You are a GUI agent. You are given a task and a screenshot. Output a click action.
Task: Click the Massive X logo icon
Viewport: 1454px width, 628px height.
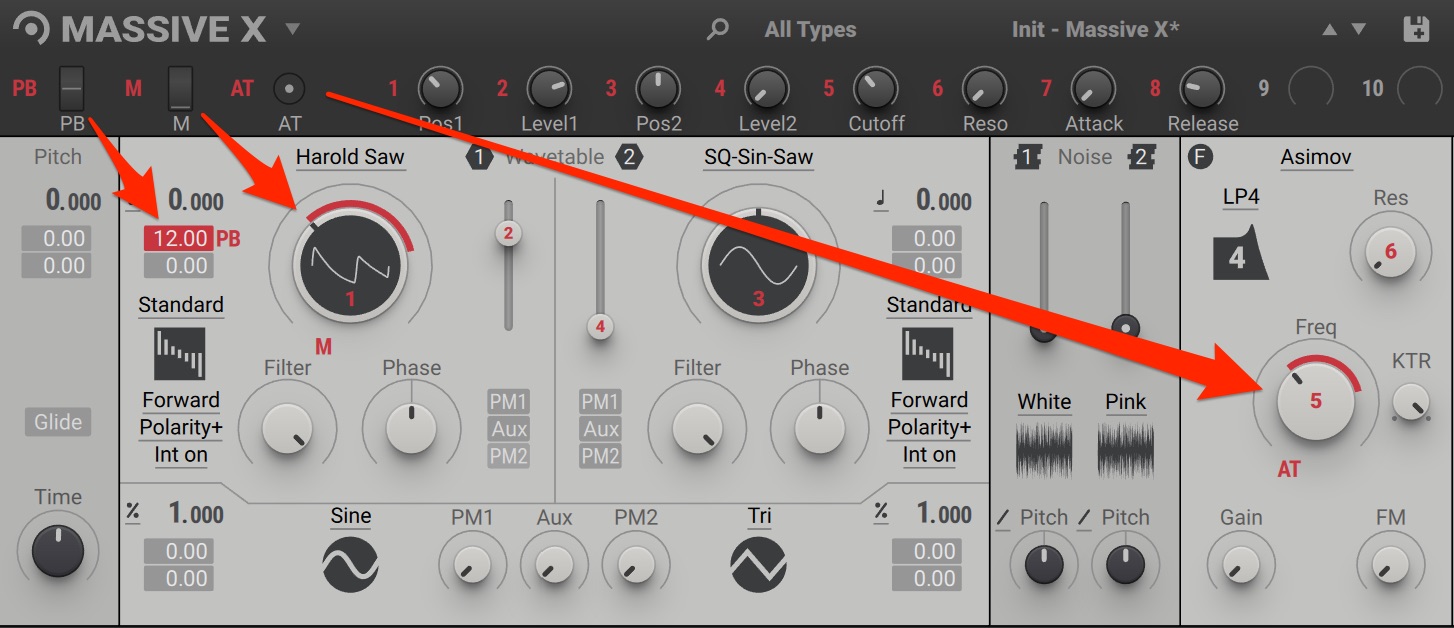[33, 29]
